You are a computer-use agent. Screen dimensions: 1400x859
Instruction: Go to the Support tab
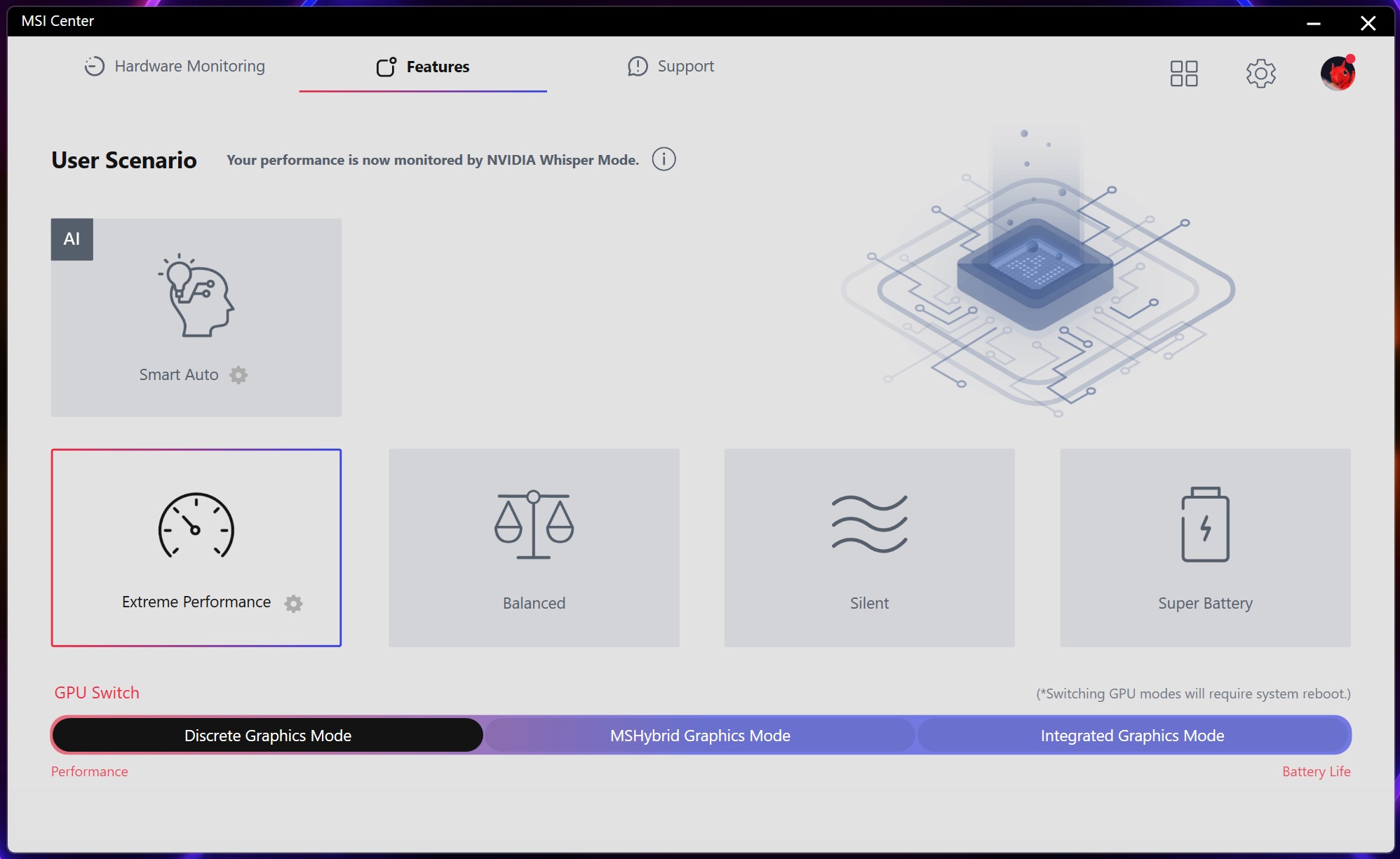[x=671, y=66]
